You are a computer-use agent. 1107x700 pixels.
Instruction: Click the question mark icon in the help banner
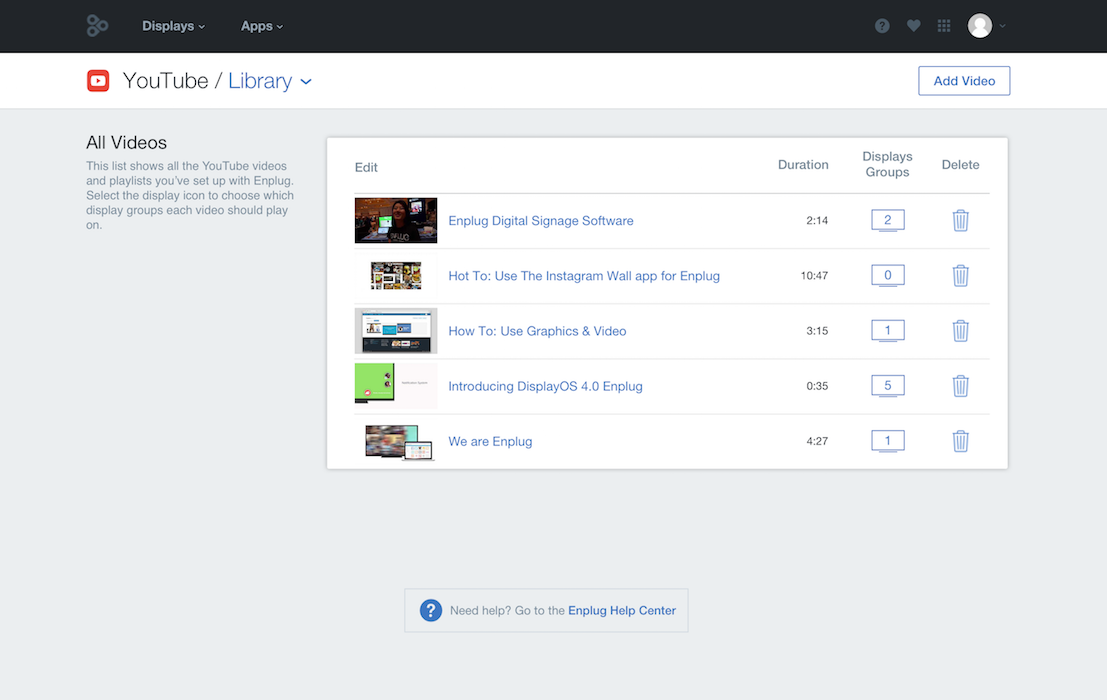click(430, 610)
